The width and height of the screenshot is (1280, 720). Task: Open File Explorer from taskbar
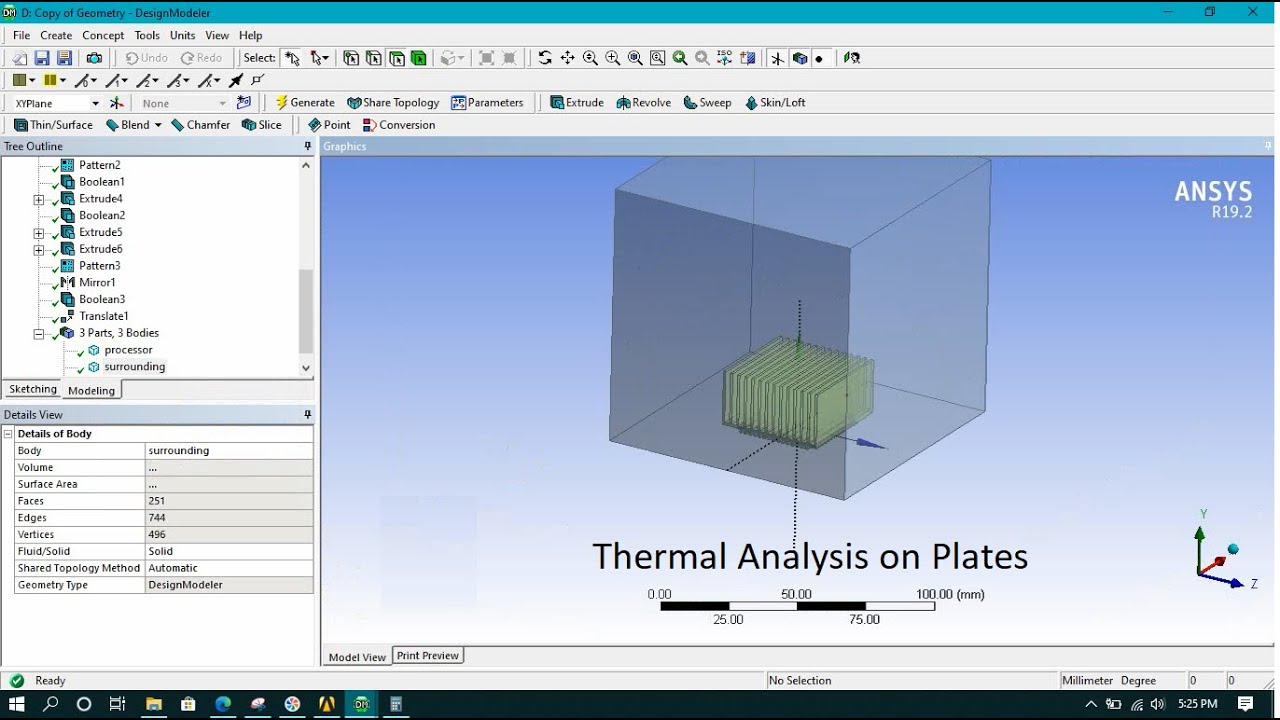point(154,704)
